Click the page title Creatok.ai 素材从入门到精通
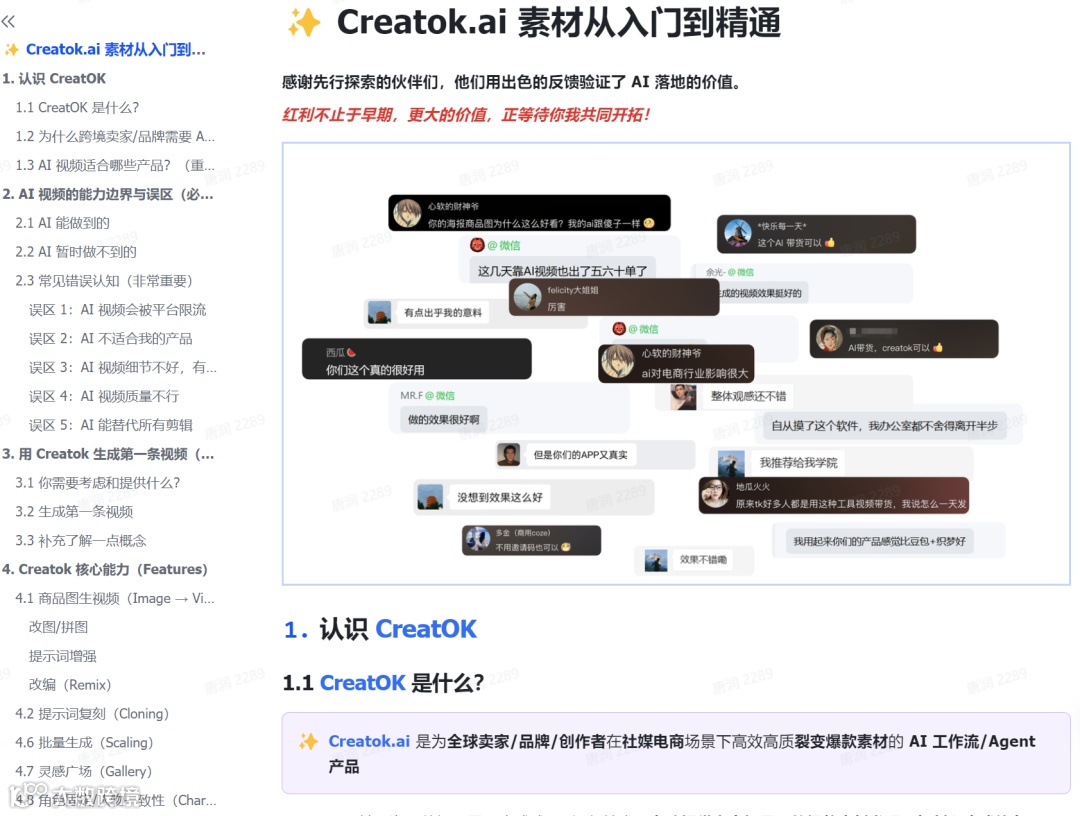1080x816 pixels. coord(559,23)
